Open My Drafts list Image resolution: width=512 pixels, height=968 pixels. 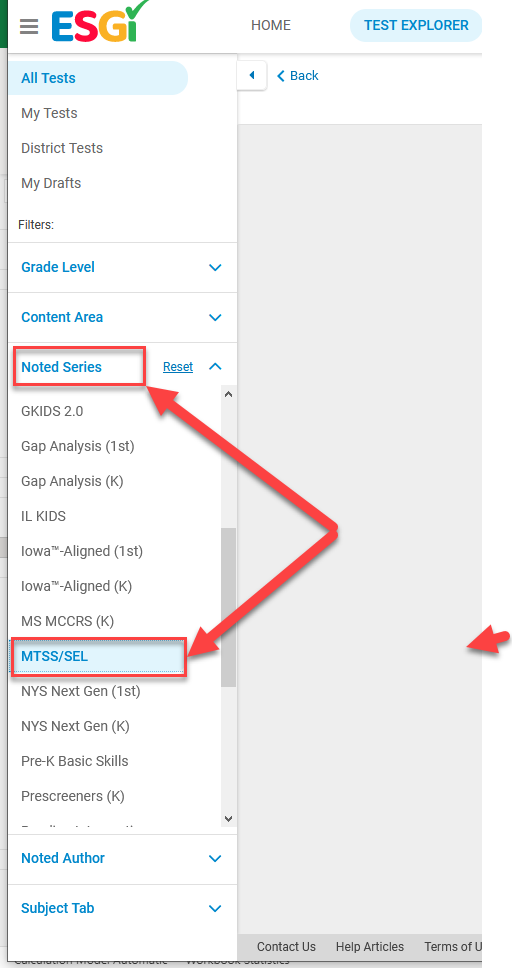51,183
